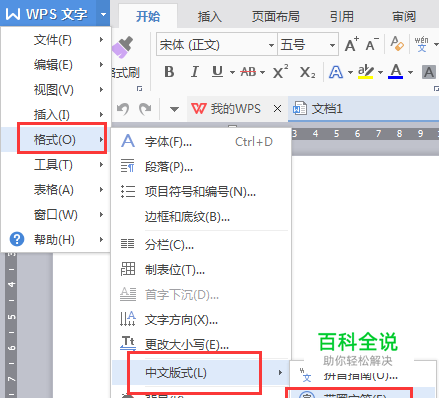Expand underline style dropdown arrow
The image size is (439, 398).
point(232,72)
